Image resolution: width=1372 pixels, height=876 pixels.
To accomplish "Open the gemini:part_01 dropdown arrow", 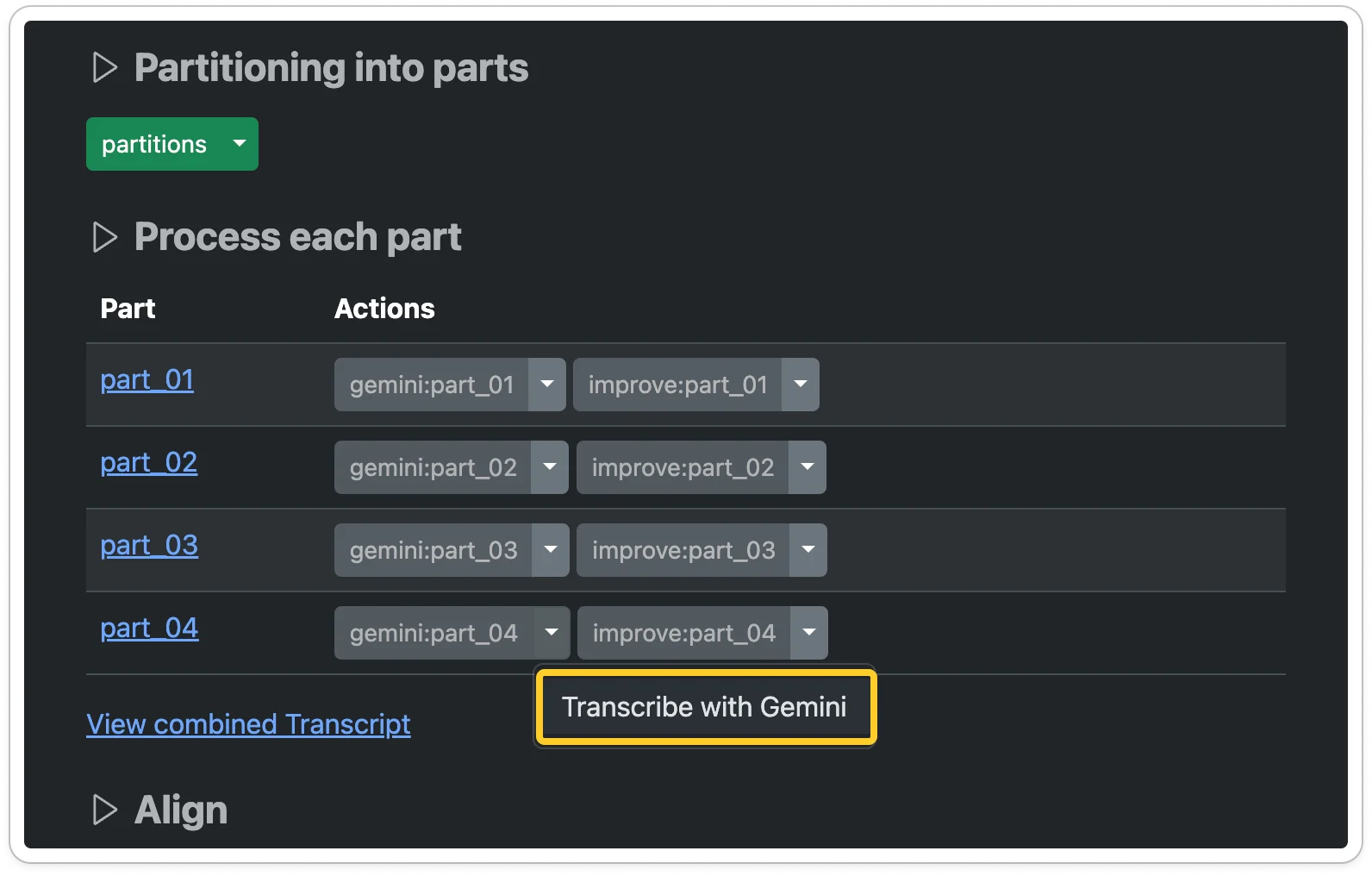I will 547,385.
